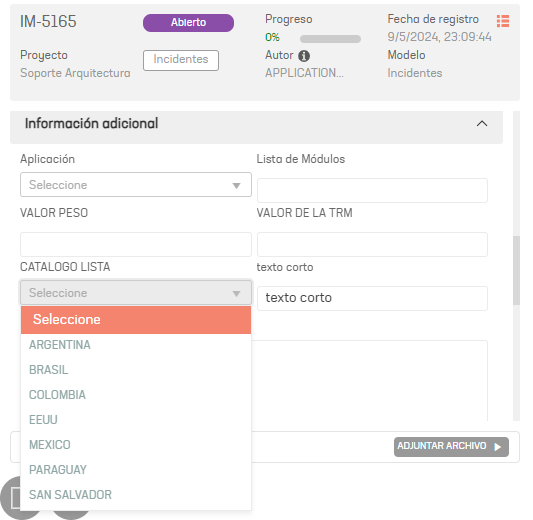Open the orange list icon beside Fecha de registro

tap(503, 21)
